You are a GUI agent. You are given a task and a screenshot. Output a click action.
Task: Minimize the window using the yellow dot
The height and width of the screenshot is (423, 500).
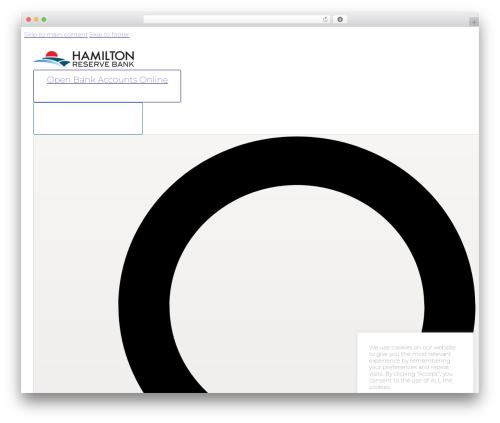point(36,19)
